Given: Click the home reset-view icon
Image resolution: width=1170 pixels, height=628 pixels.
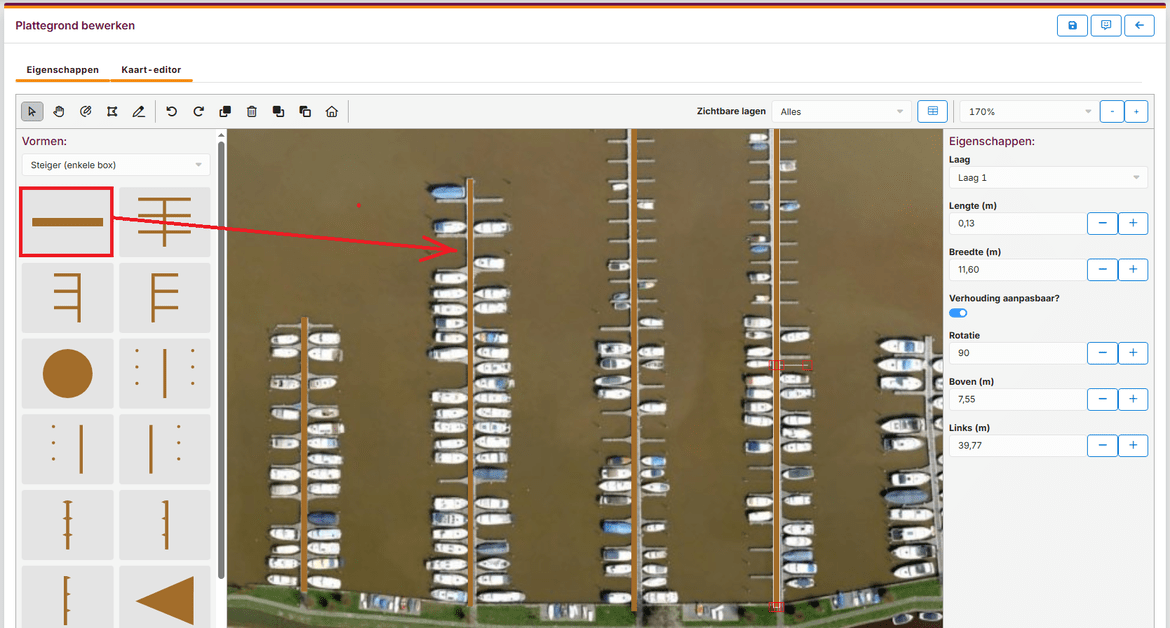Looking at the screenshot, I should (x=332, y=112).
